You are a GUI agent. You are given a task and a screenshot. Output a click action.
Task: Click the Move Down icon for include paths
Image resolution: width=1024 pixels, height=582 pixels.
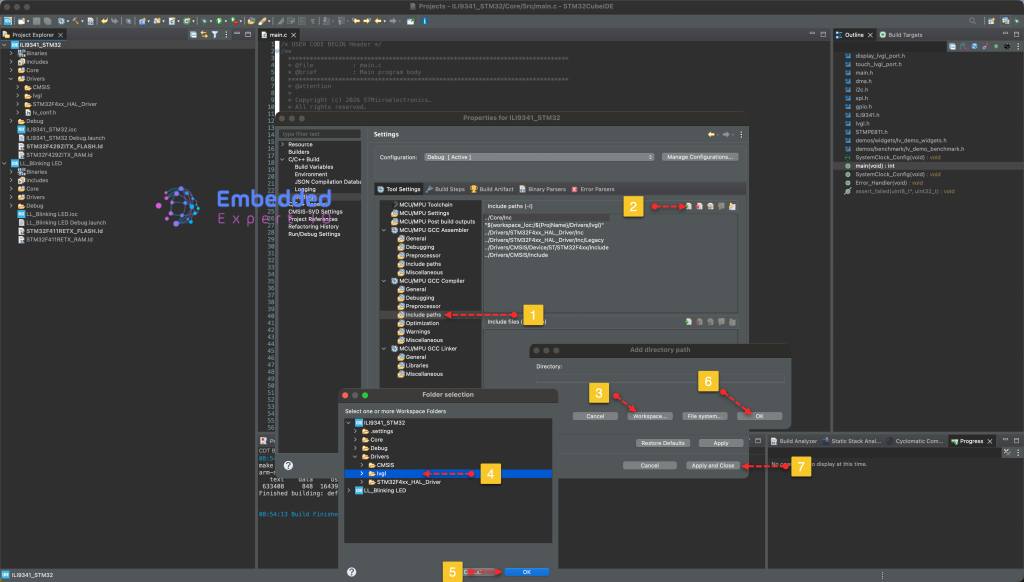[x=732, y=207]
